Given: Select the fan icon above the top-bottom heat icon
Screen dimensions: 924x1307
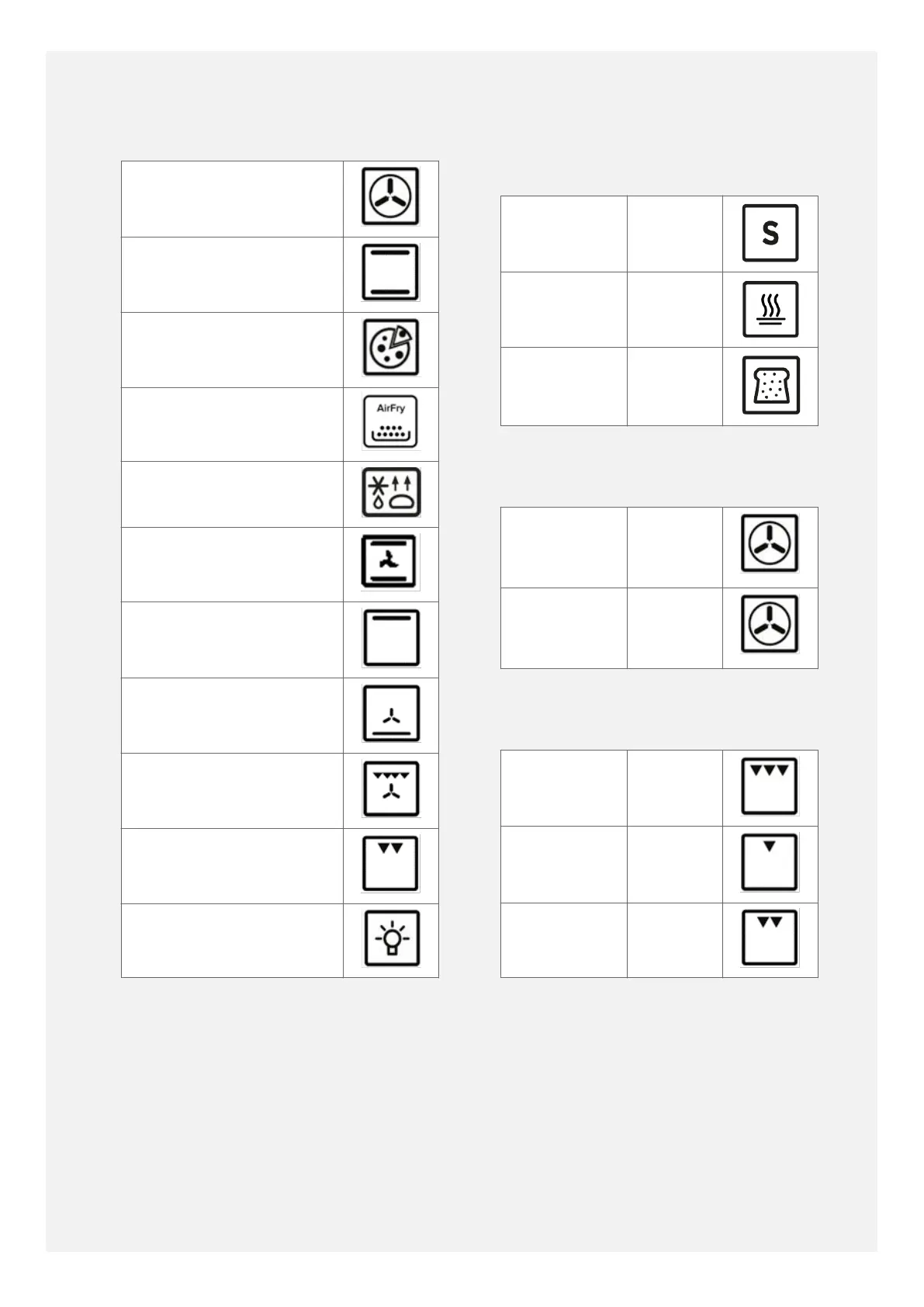Looking at the screenshot, I should [391, 197].
